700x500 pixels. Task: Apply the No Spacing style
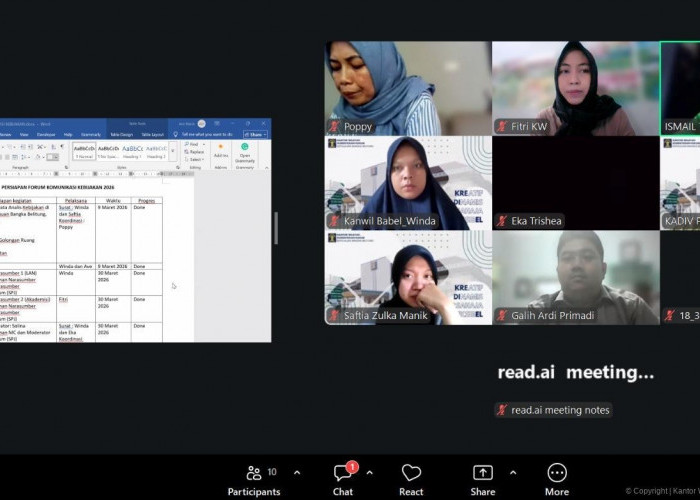tap(108, 152)
